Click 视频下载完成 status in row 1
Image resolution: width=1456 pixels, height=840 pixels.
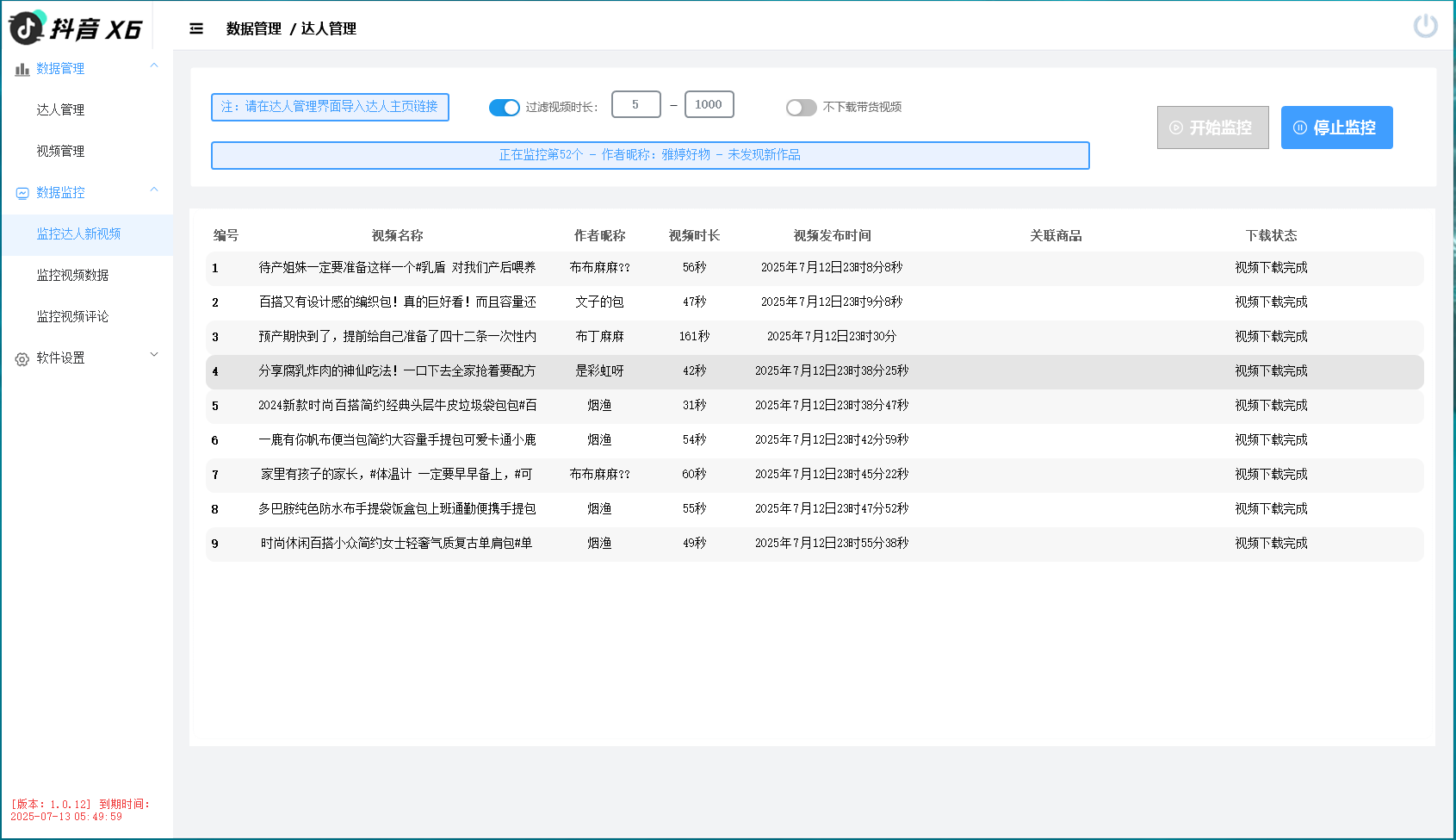[1272, 268]
